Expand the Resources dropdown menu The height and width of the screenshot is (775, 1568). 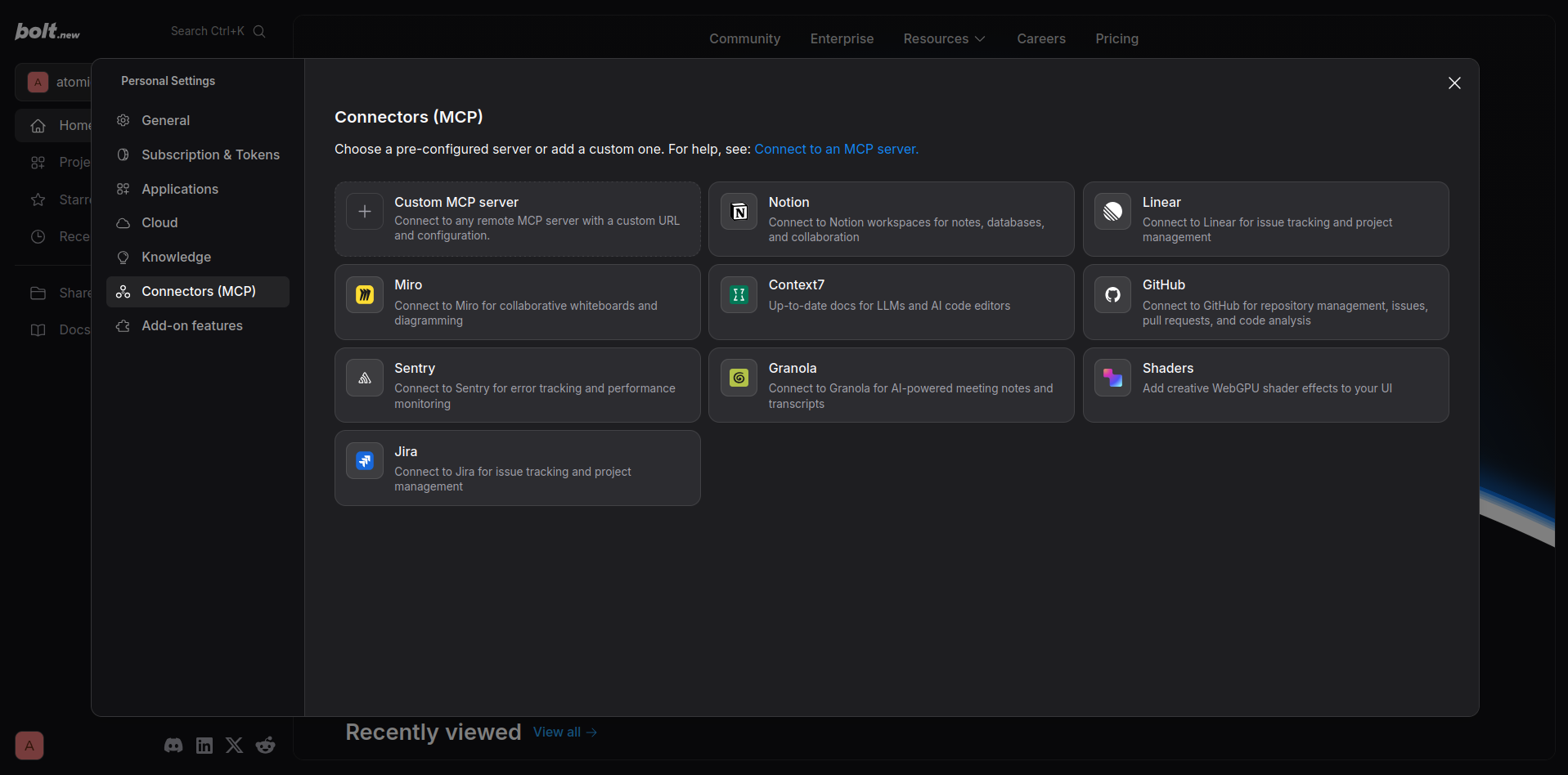(x=945, y=38)
